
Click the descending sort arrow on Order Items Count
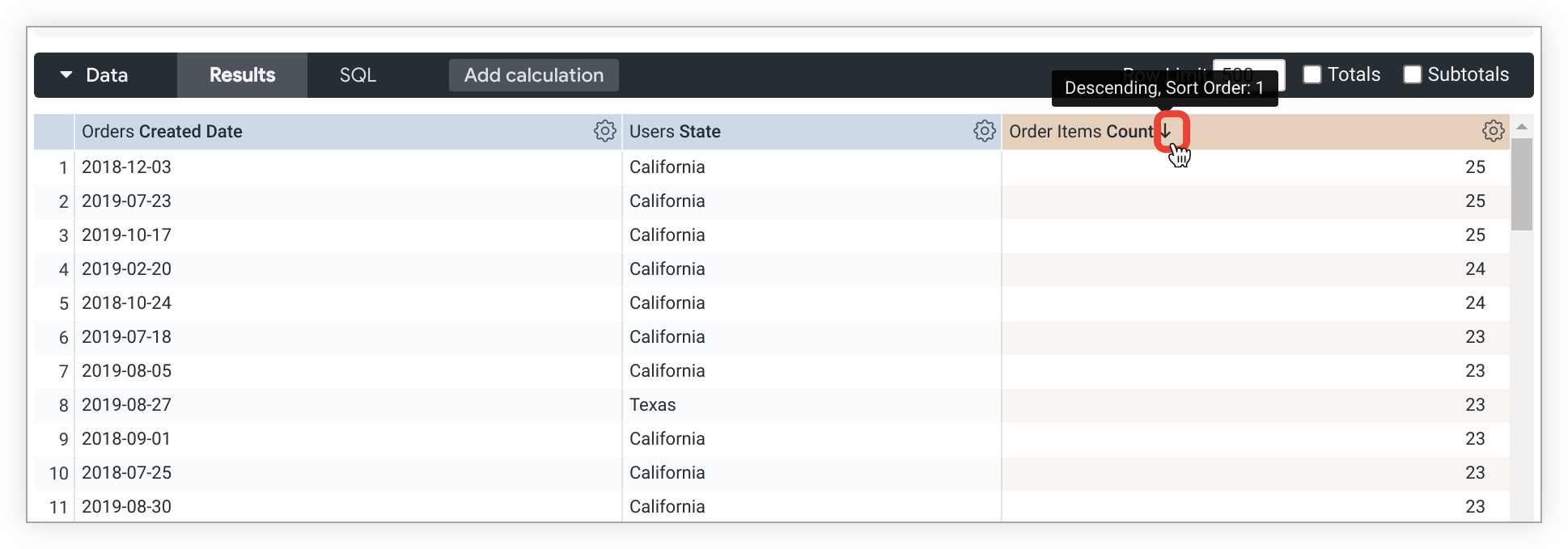[x=1166, y=131]
